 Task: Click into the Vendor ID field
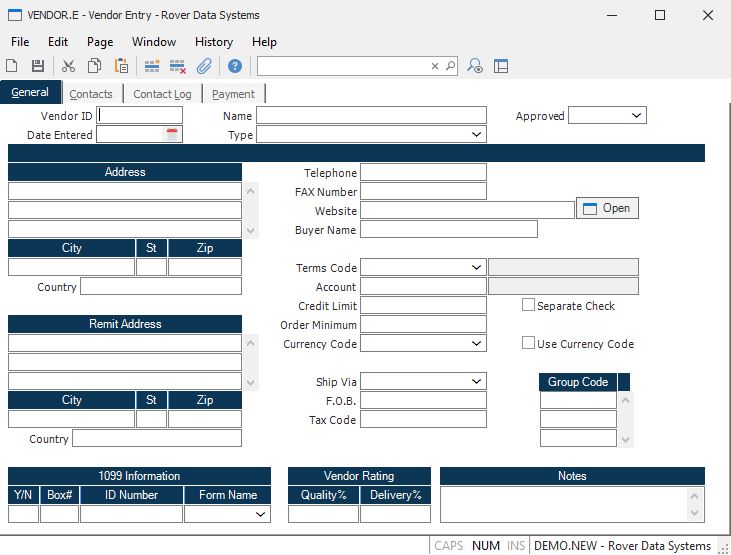tap(140, 116)
